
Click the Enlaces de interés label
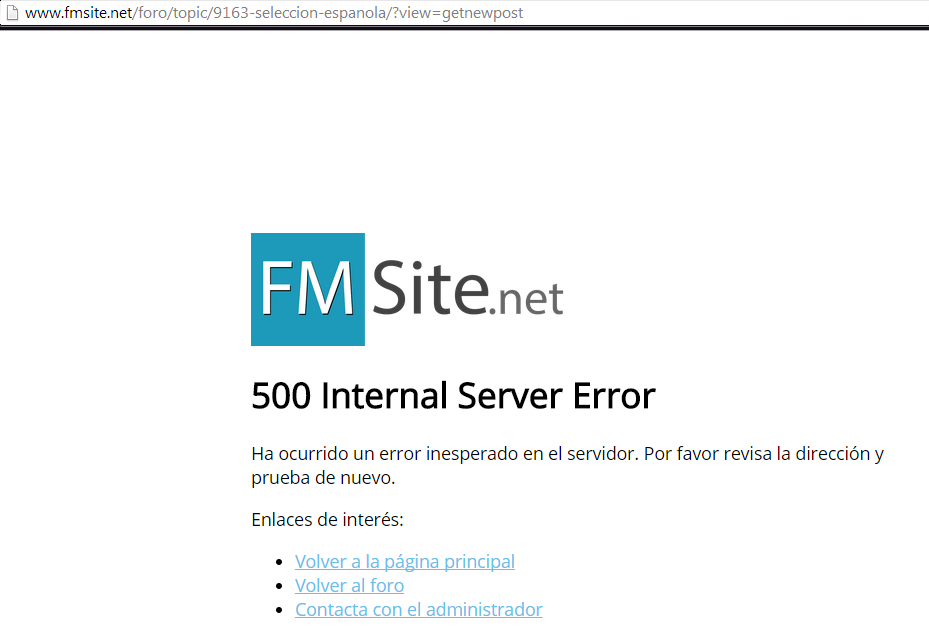(327, 519)
